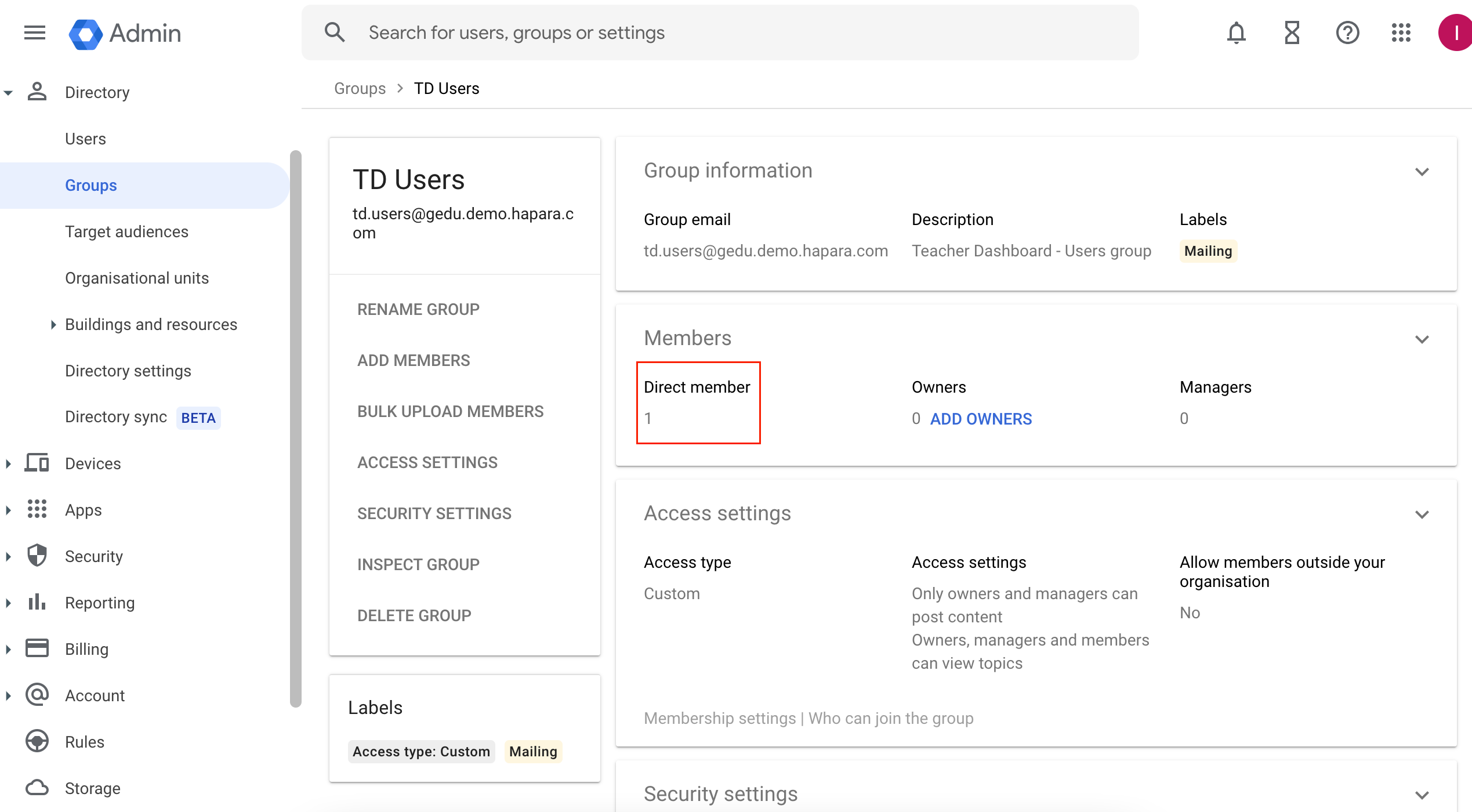Click the Account at-sign icon
This screenshot has width=1472, height=812.
tap(37, 695)
